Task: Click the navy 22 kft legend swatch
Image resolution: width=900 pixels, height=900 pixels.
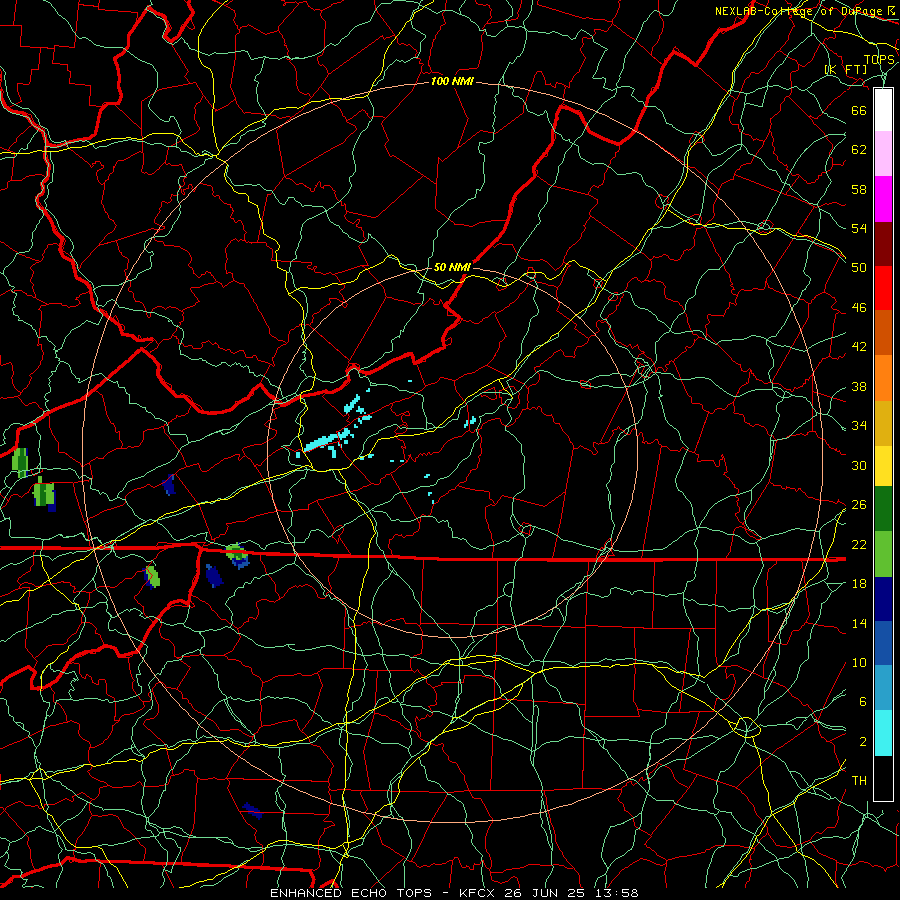Action: pyautogui.click(x=883, y=599)
